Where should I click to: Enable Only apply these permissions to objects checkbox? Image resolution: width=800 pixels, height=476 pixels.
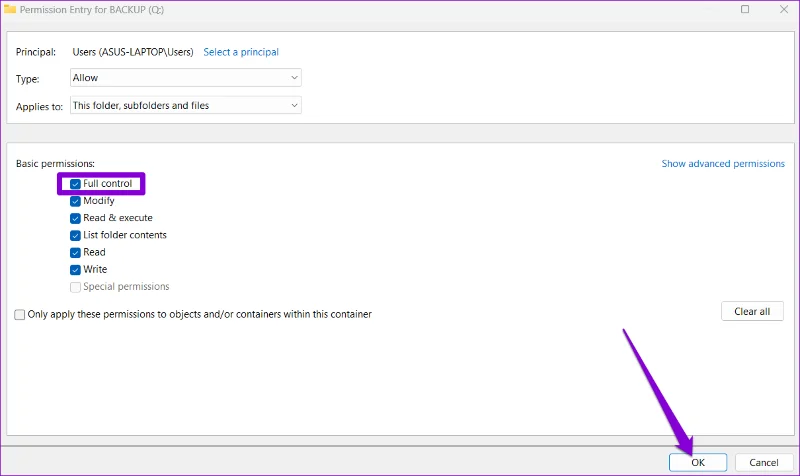(19, 315)
